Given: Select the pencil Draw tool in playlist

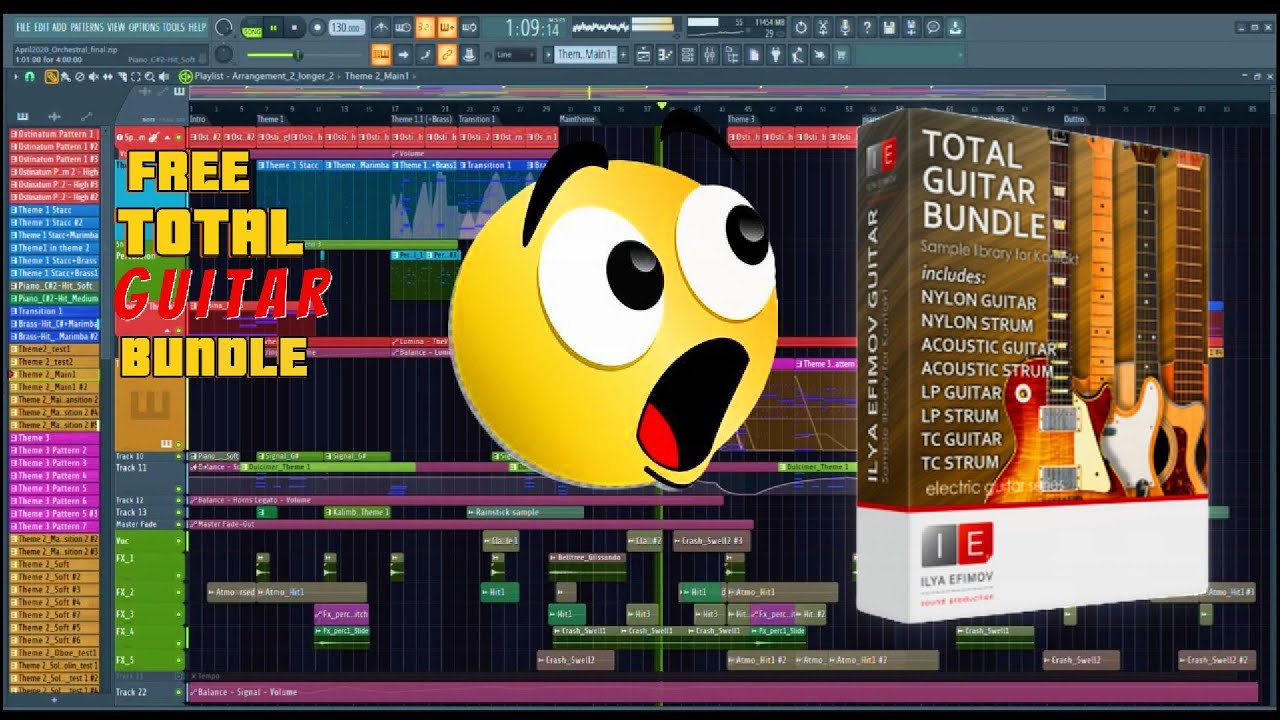Looking at the screenshot, I should [x=51, y=76].
